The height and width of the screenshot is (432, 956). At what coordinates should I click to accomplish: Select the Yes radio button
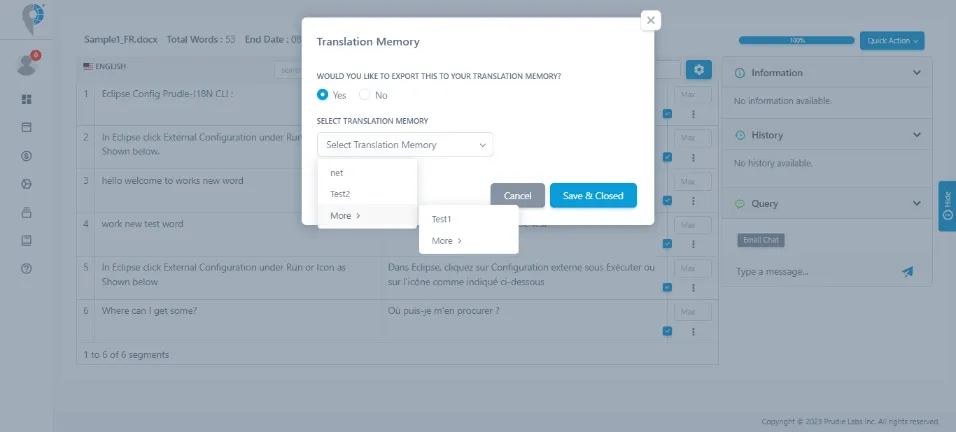tap(323, 94)
